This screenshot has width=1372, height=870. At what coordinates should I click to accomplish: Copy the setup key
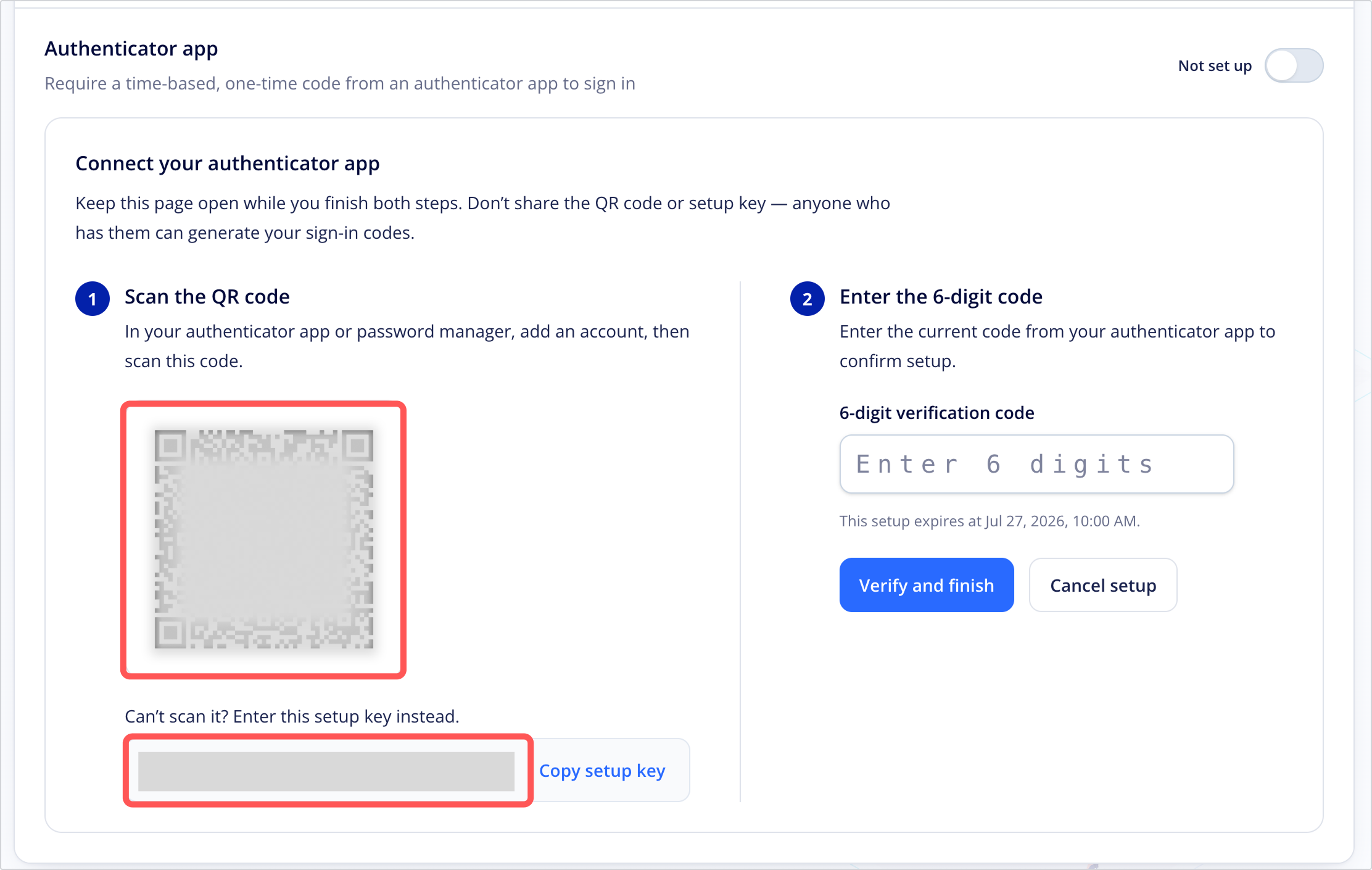[602, 771]
